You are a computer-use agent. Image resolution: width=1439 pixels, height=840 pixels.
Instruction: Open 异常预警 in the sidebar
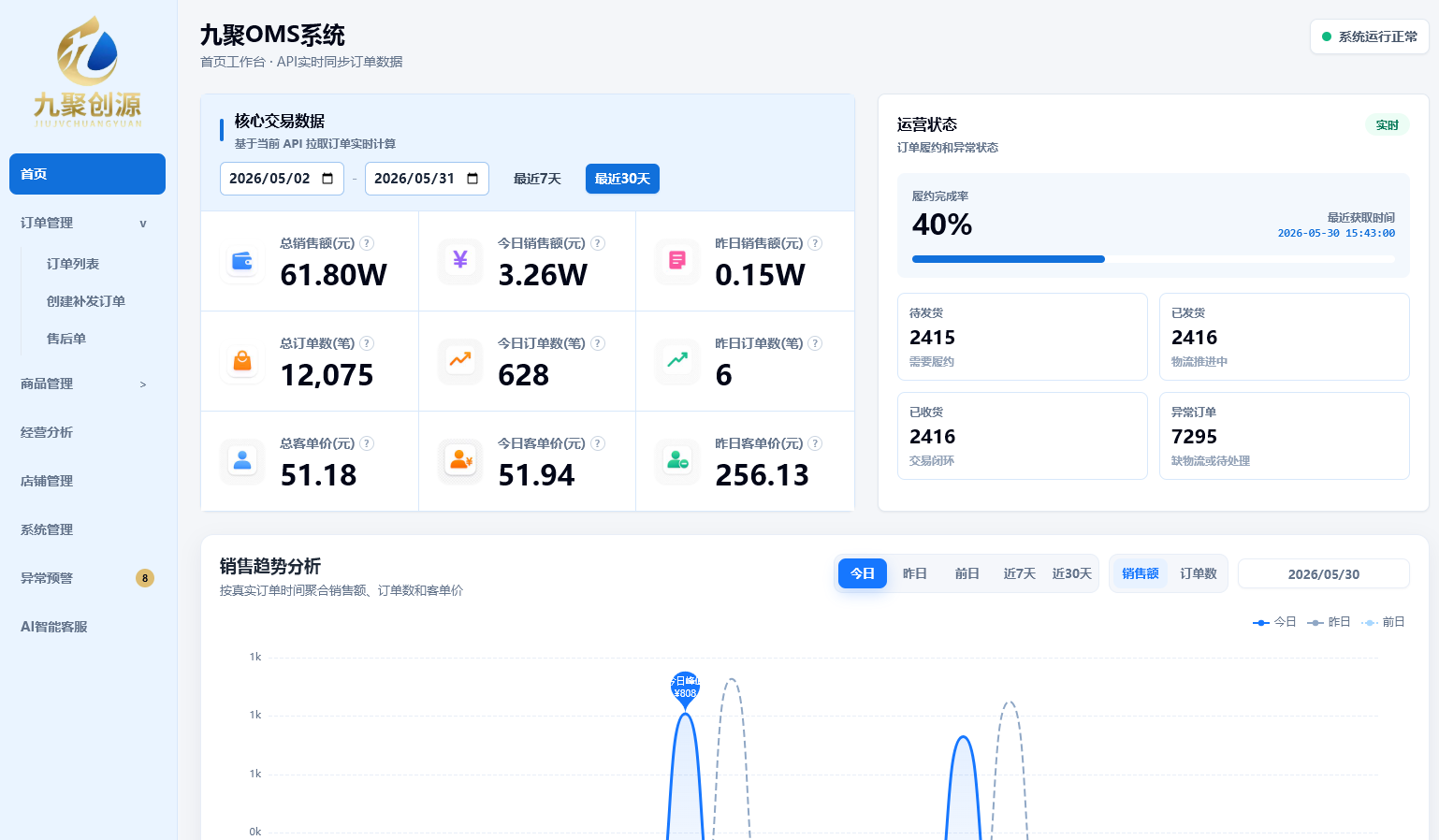[87, 578]
